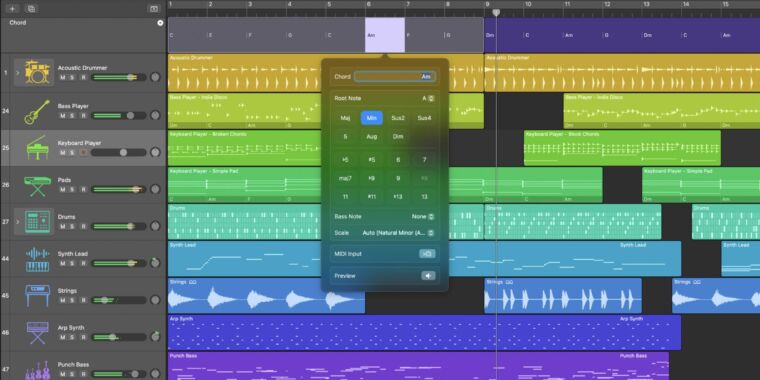Screen dimensions: 760x380
Task: Click the Synth Lead pan knob
Action: click(x=155, y=263)
